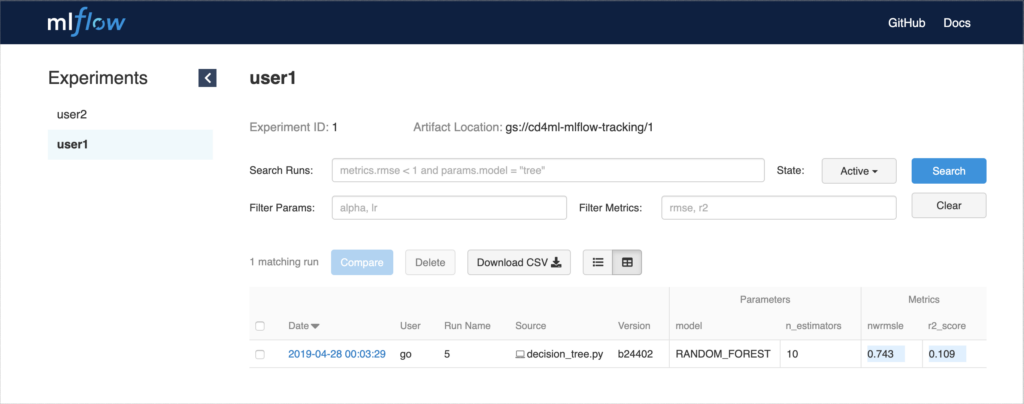
Task: Check the box for the 2019-04-28 run
Action: tap(260, 354)
